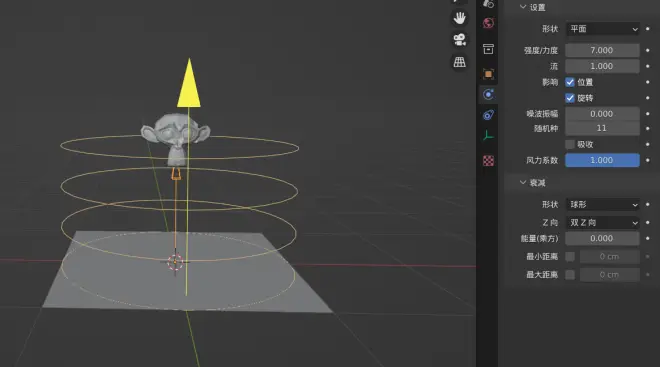Uncheck the 旋转 influence checkbox

[570, 98]
